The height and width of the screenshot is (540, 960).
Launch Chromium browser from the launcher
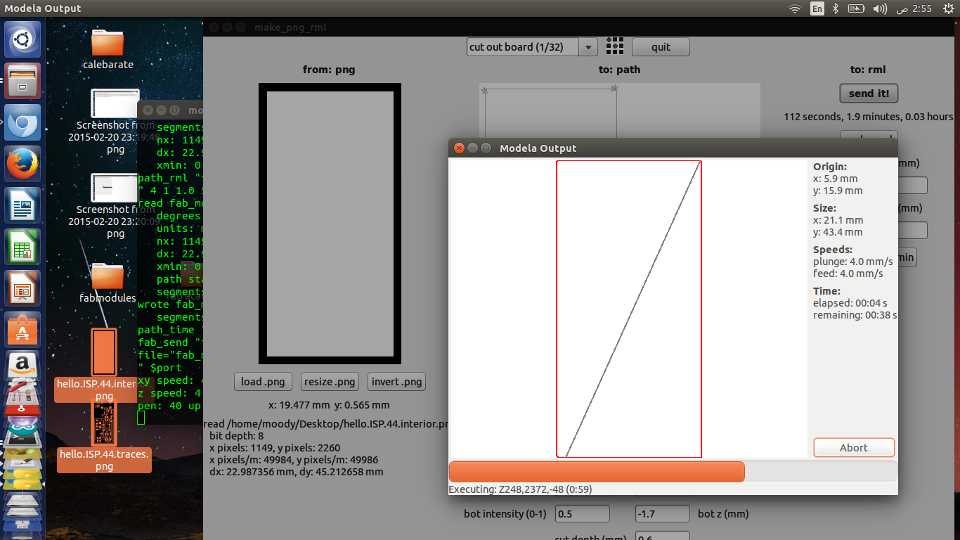pyautogui.click(x=23, y=122)
